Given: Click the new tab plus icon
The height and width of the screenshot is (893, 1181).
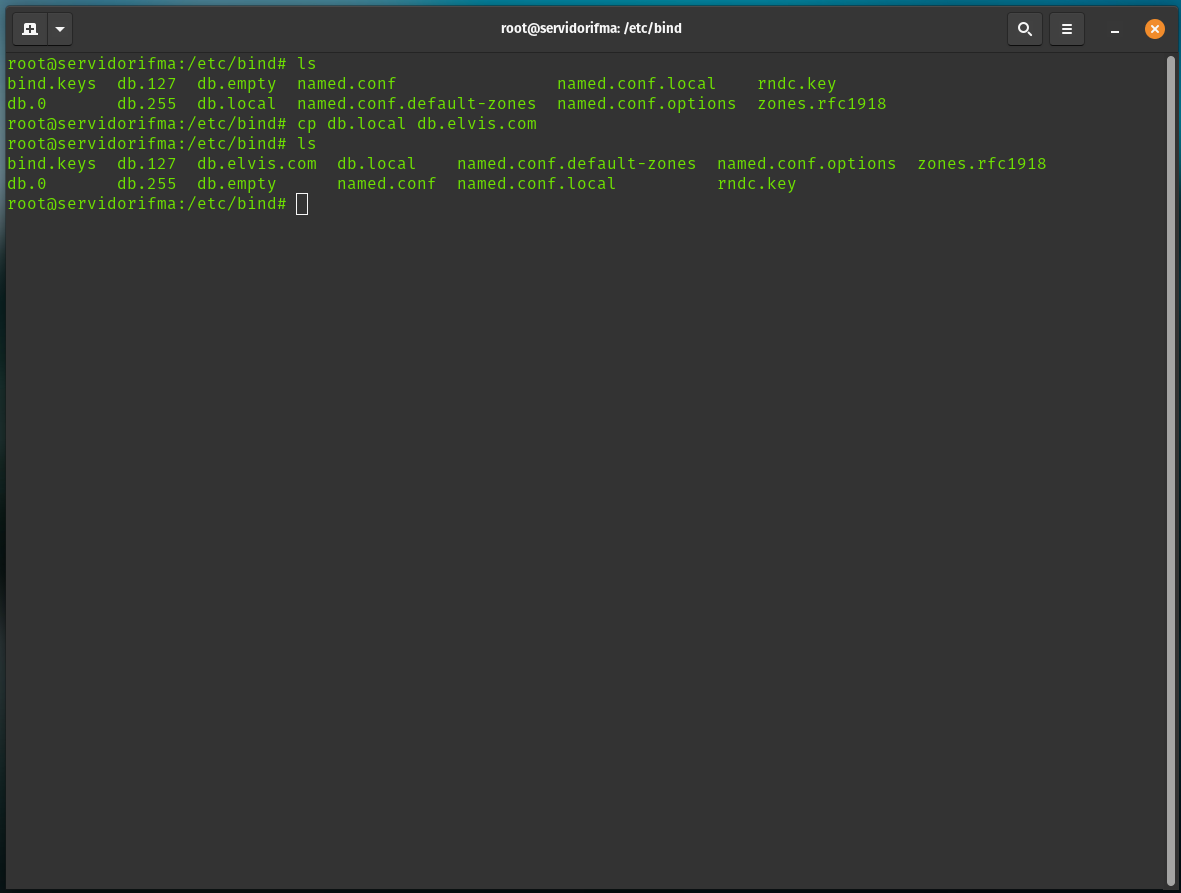Looking at the screenshot, I should [28, 28].
